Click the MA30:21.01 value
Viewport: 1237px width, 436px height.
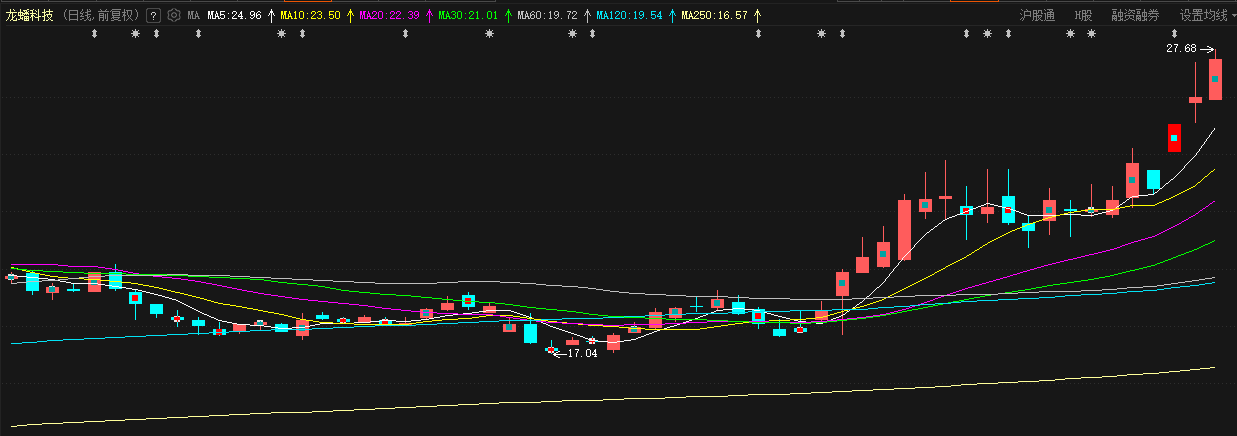[468, 15]
